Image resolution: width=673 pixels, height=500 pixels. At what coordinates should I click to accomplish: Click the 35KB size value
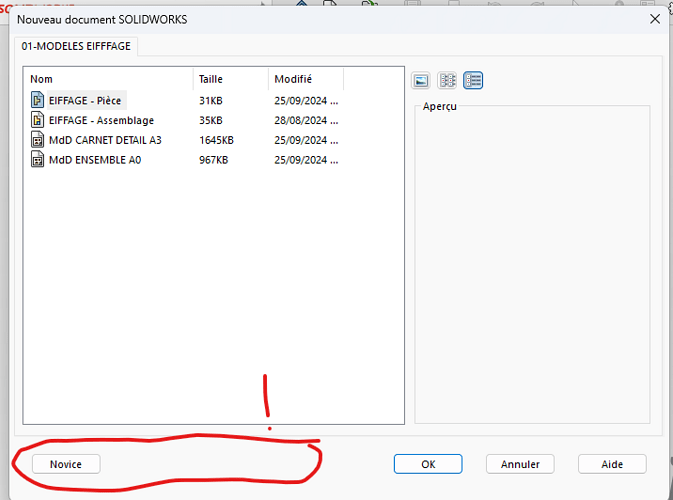(x=211, y=120)
